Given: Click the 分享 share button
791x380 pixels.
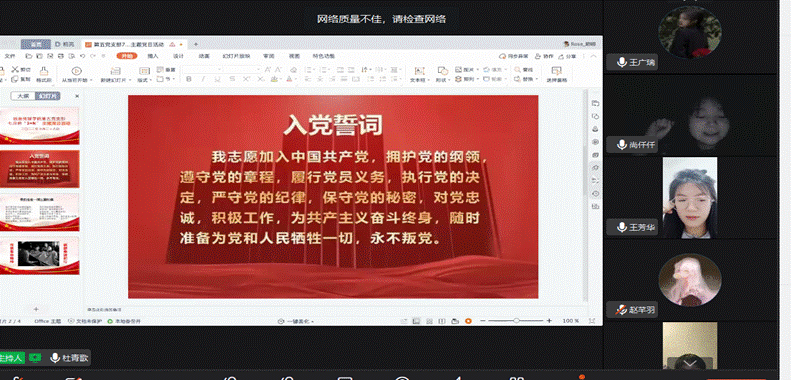Looking at the screenshot, I should [568, 57].
